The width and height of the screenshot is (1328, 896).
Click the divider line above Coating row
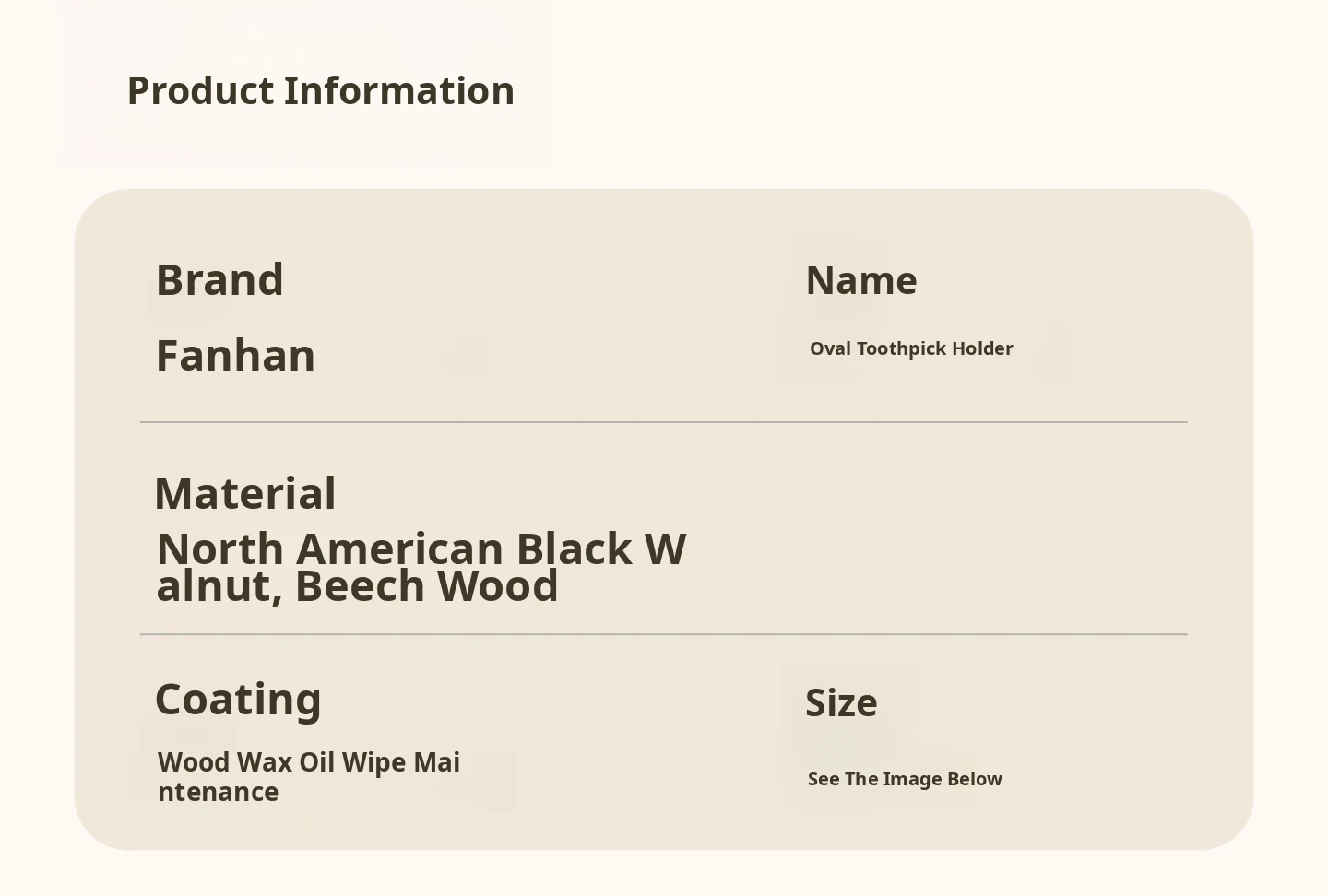(664, 634)
